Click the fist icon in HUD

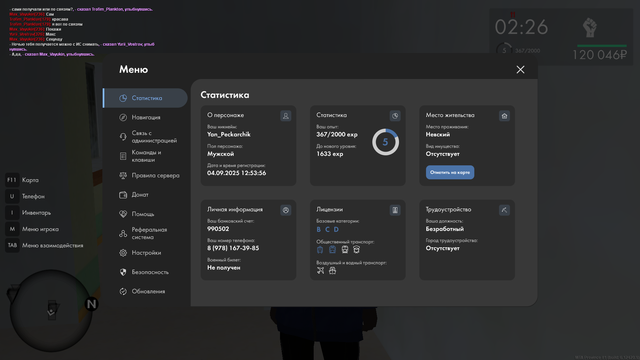(x=589, y=28)
